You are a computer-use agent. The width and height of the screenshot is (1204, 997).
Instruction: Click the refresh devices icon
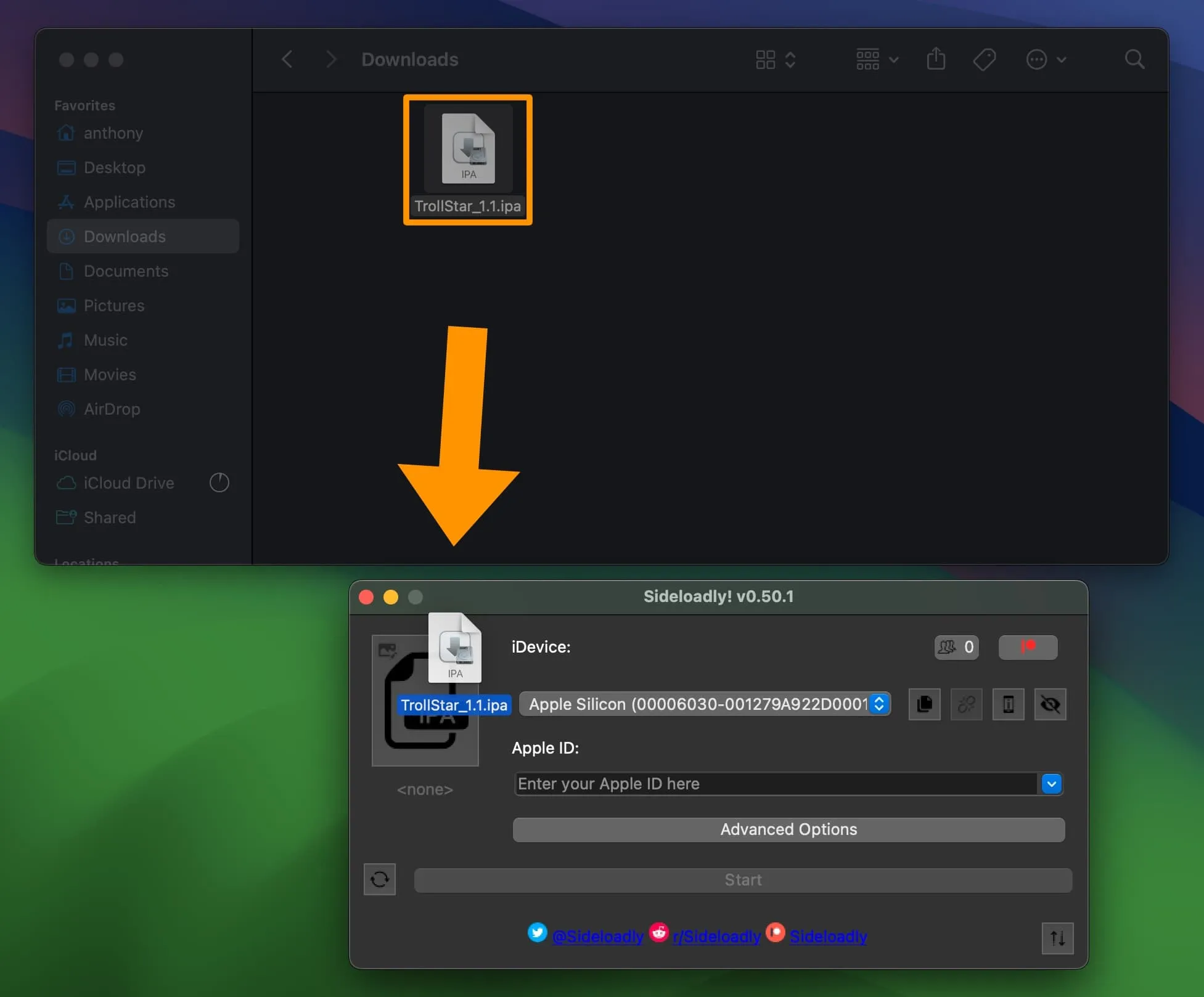380,879
